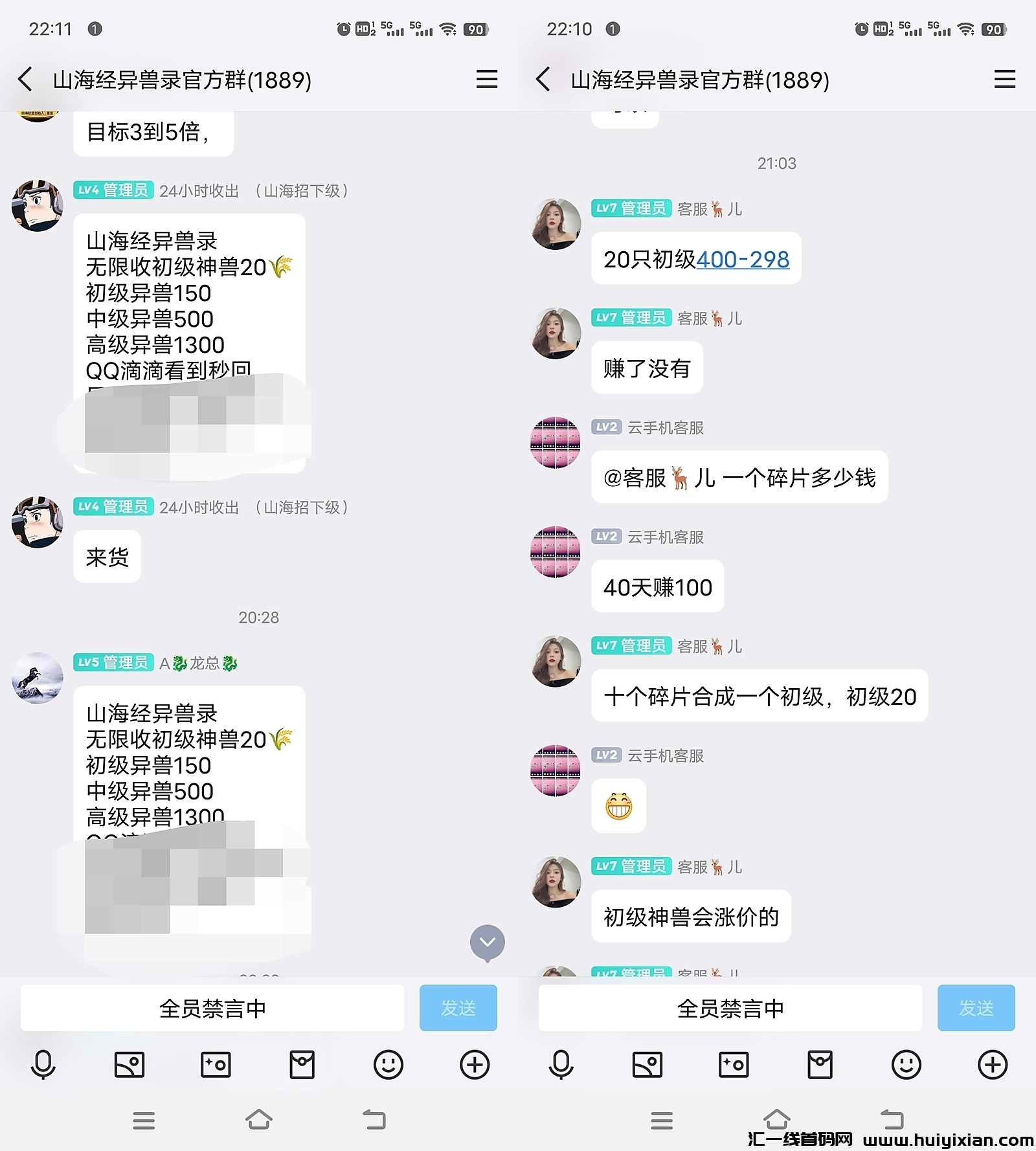
Task: Tap the plus icon in right chat toolbar
Action: pyautogui.click(x=993, y=1064)
